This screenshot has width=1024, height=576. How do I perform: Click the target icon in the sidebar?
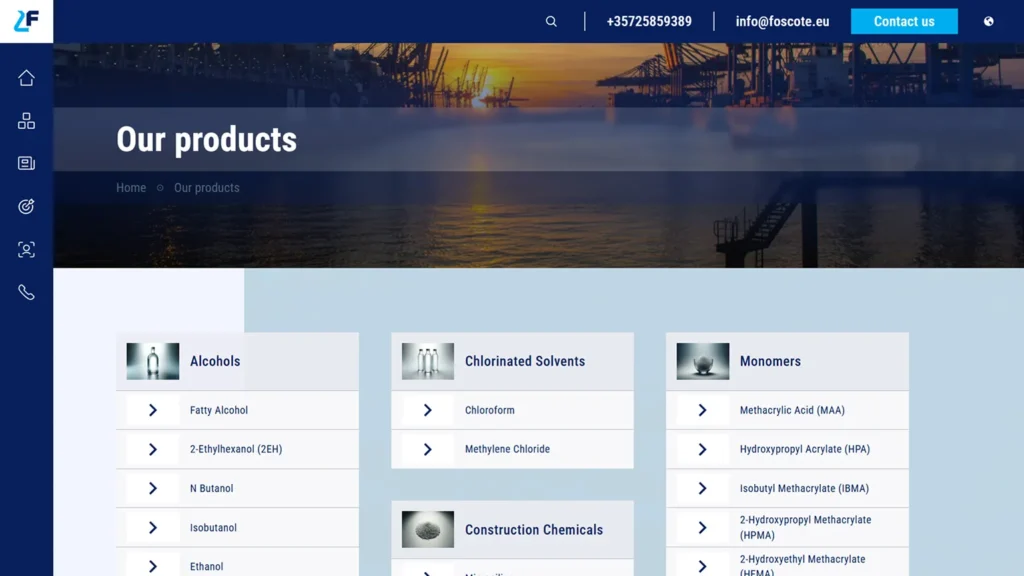click(x=26, y=206)
